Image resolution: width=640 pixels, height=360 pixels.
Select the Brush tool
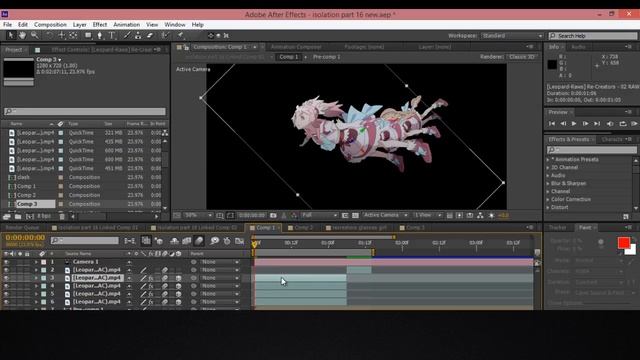127,36
